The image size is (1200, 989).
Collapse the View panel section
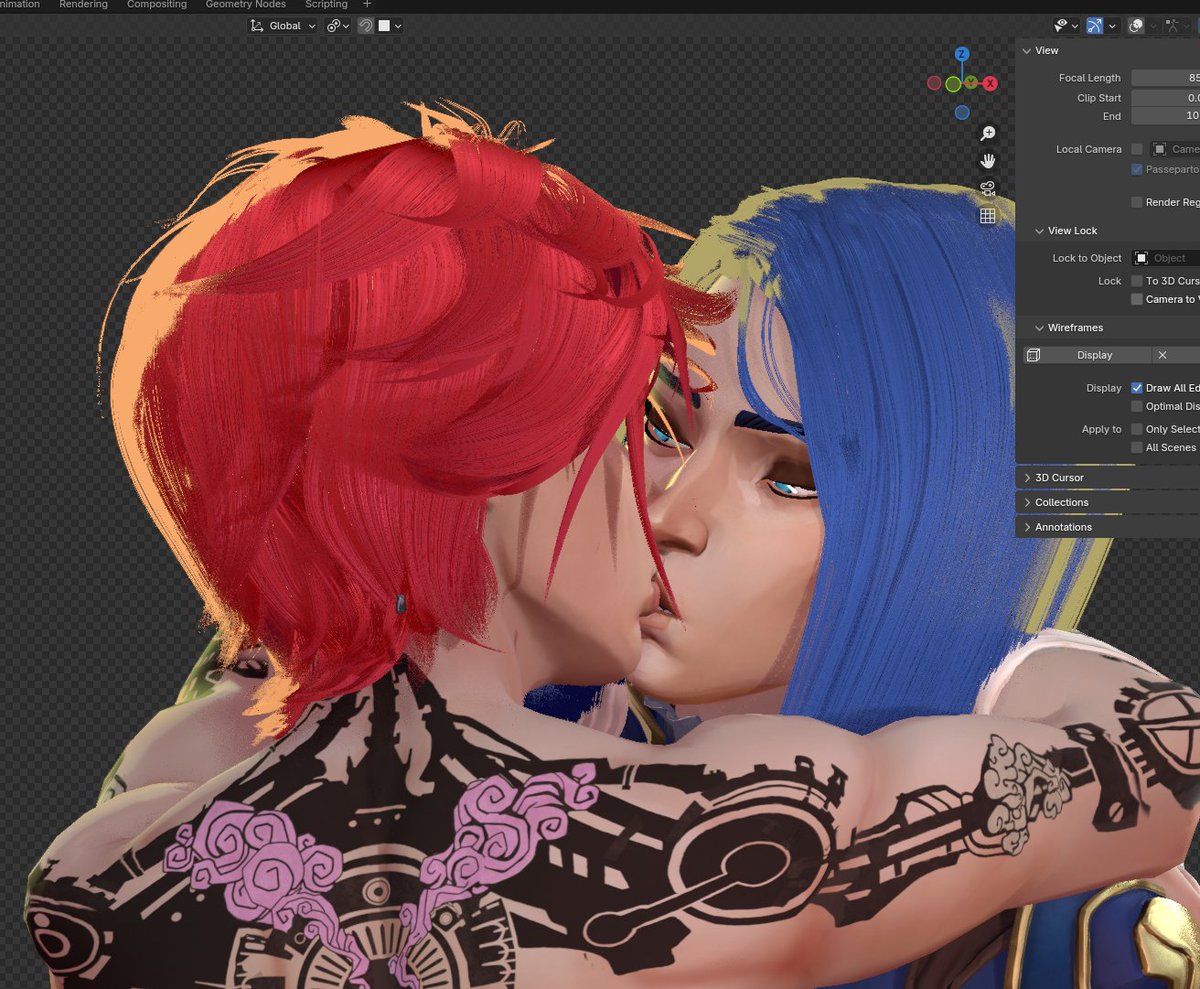click(1025, 50)
